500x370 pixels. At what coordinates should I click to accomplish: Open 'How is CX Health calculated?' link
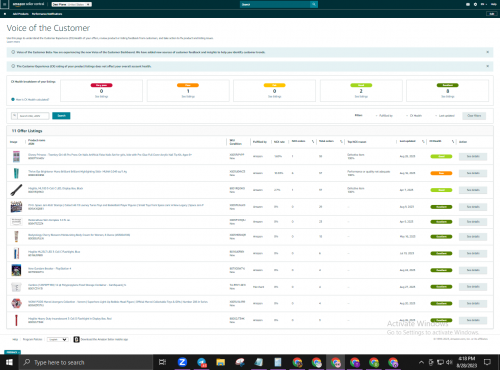tap(32, 99)
